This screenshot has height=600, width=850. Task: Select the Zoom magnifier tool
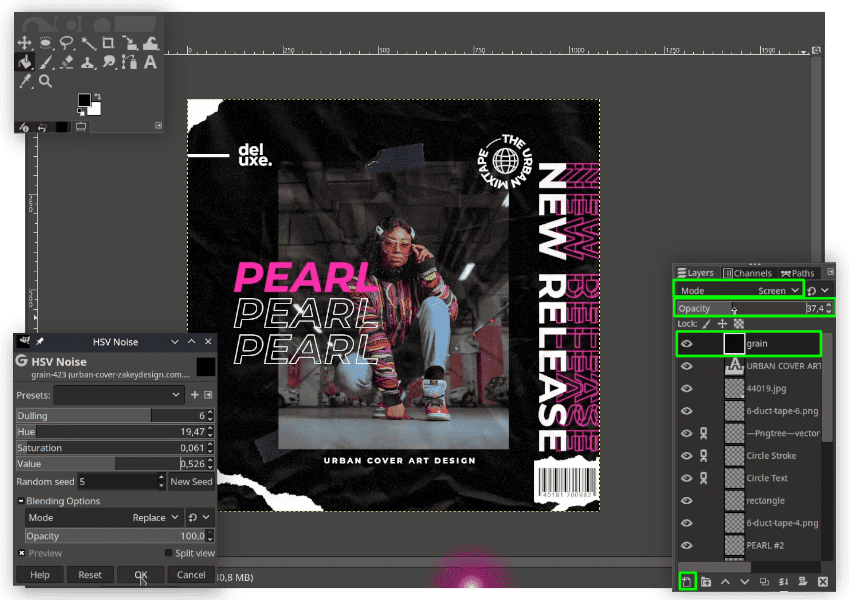click(x=46, y=82)
